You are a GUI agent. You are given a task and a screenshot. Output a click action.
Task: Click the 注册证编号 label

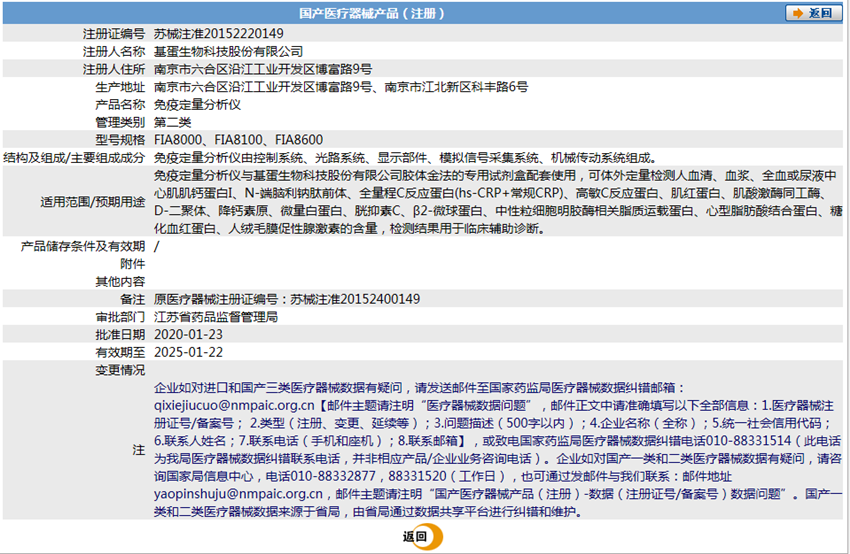(x=114, y=34)
